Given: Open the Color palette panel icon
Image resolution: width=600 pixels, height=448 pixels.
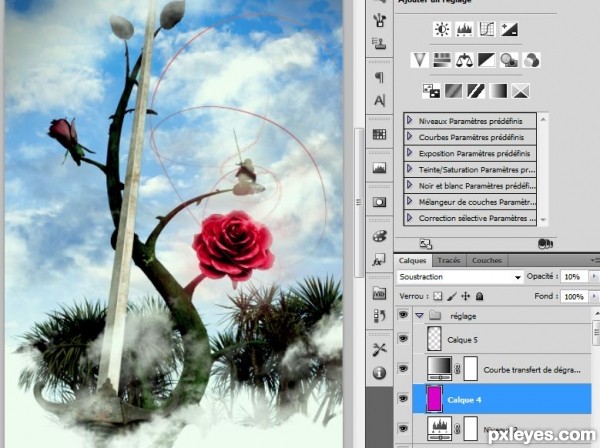Looking at the screenshot, I should pos(379,236).
